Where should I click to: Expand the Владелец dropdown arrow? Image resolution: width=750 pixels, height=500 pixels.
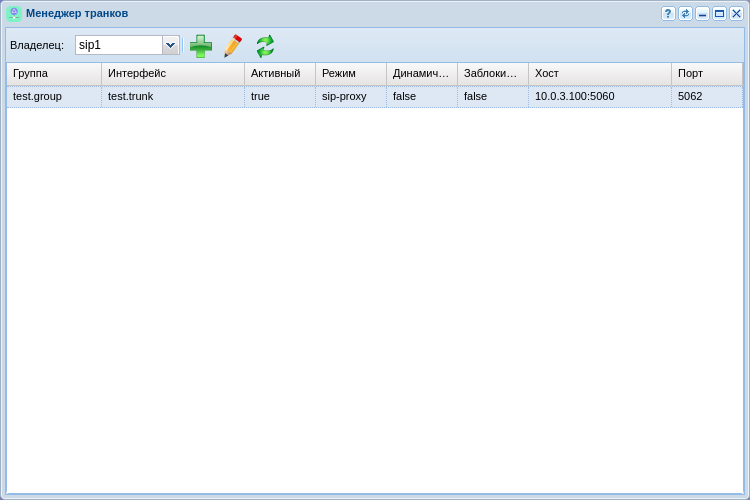(x=171, y=45)
